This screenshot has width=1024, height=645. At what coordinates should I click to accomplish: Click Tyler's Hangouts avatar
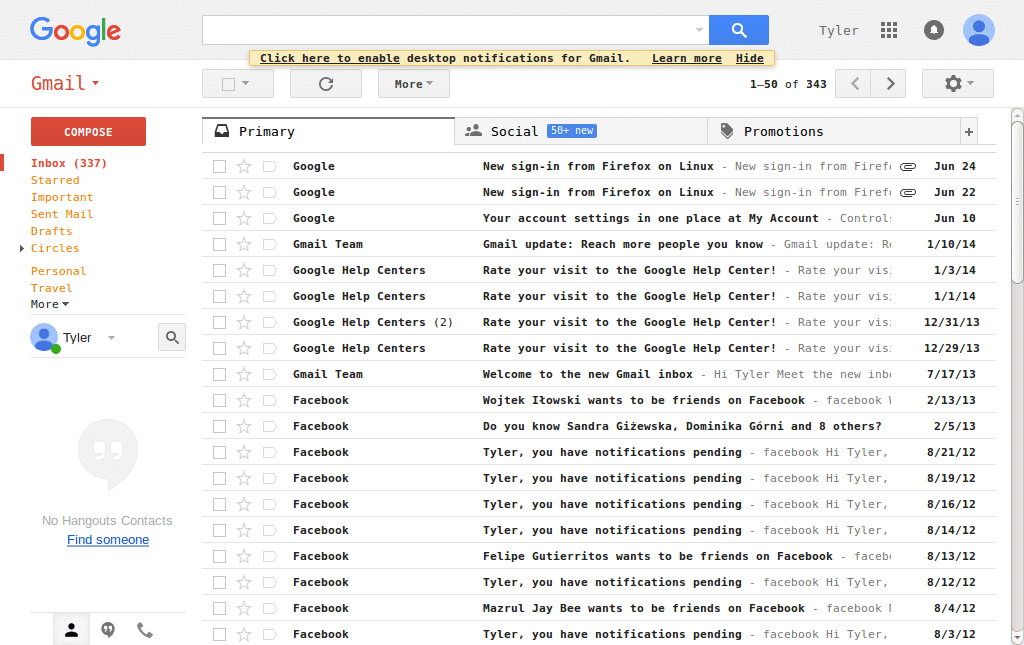[44, 338]
